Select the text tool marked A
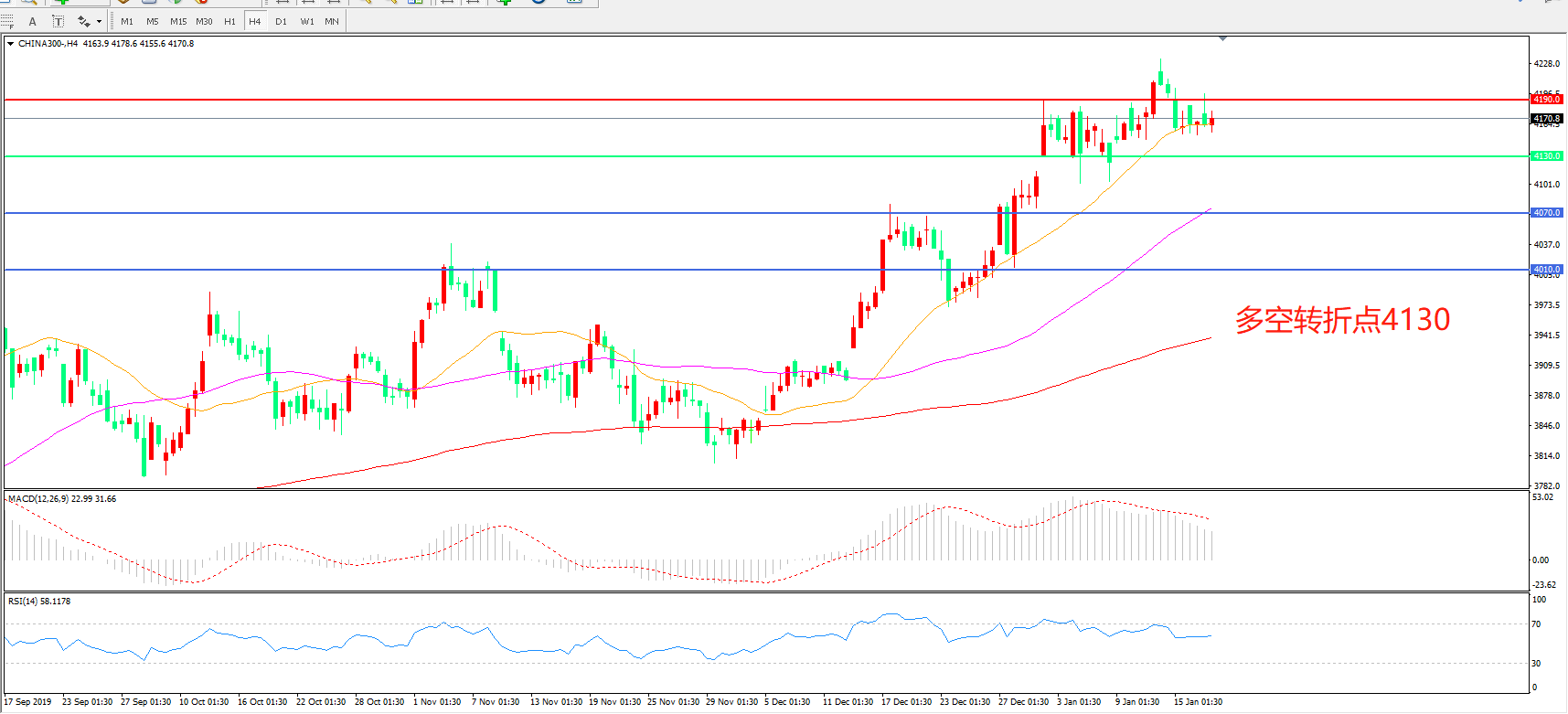 tap(33, 21)
